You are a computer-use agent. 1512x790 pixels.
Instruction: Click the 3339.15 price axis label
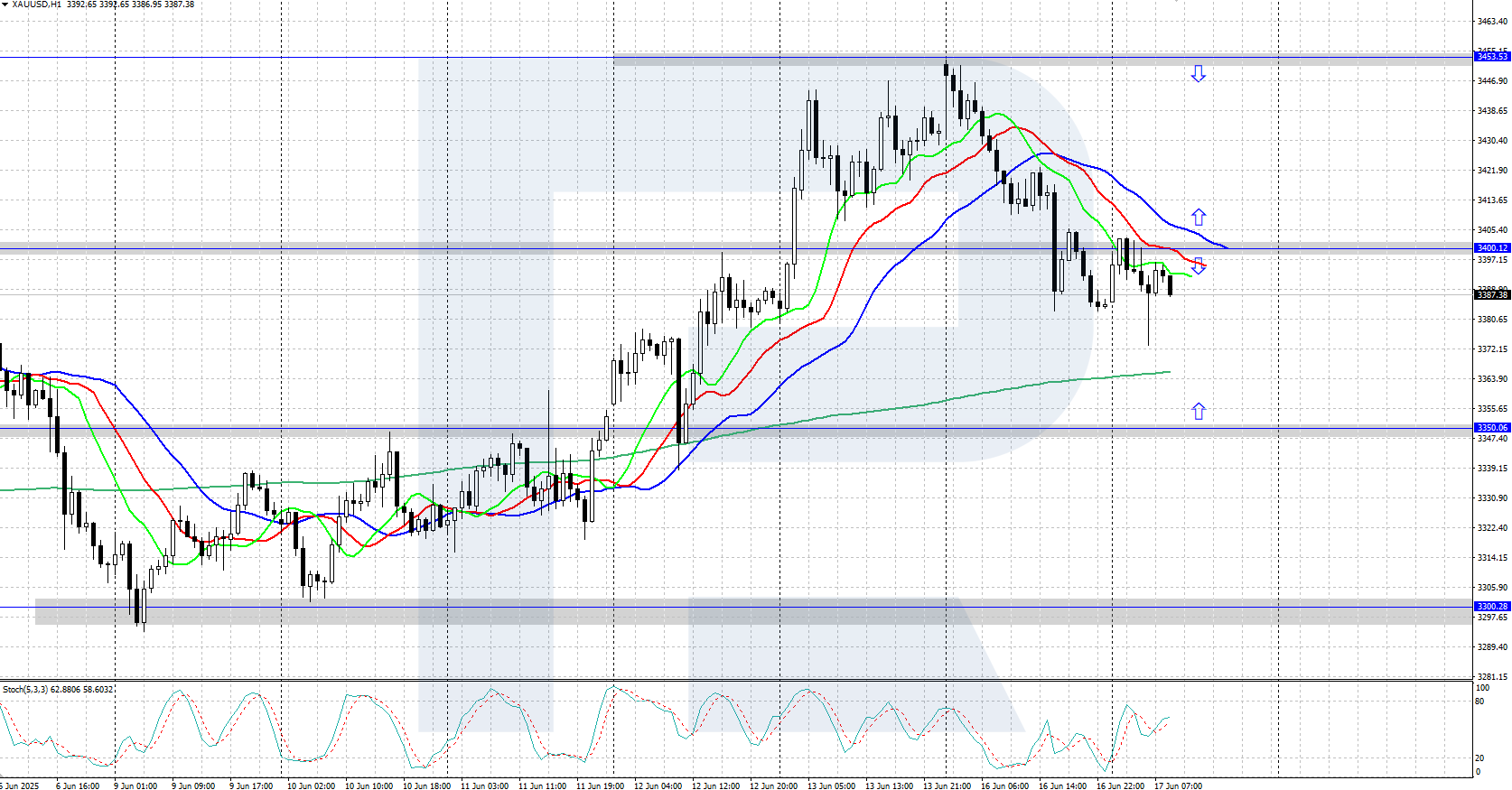pos(1492,469)
